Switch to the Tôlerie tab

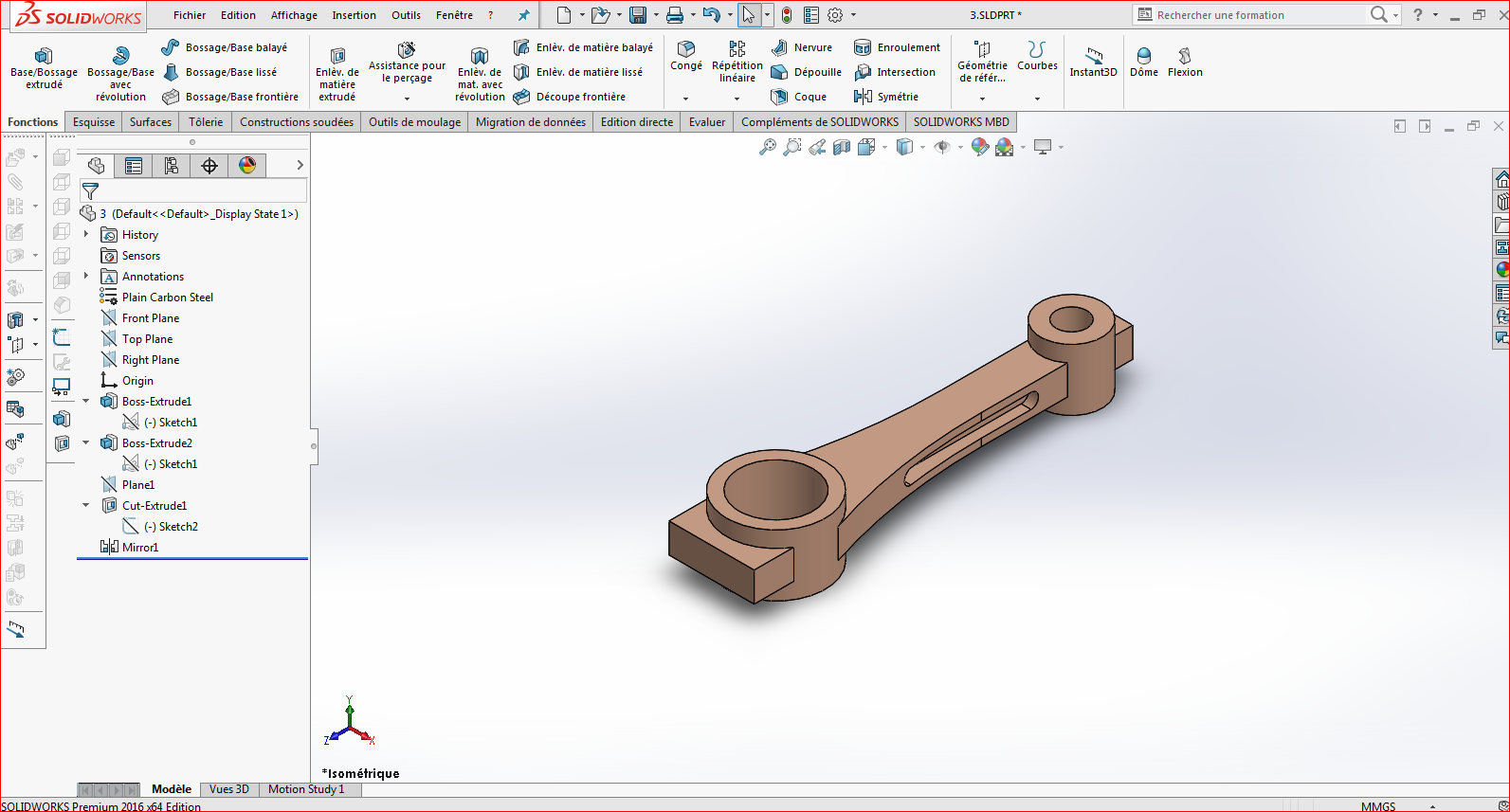click(206, 122)
